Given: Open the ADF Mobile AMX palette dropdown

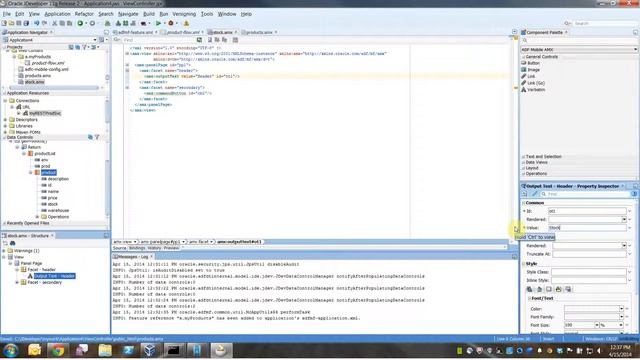Looking at the screenshot, I should coord(635,49).
